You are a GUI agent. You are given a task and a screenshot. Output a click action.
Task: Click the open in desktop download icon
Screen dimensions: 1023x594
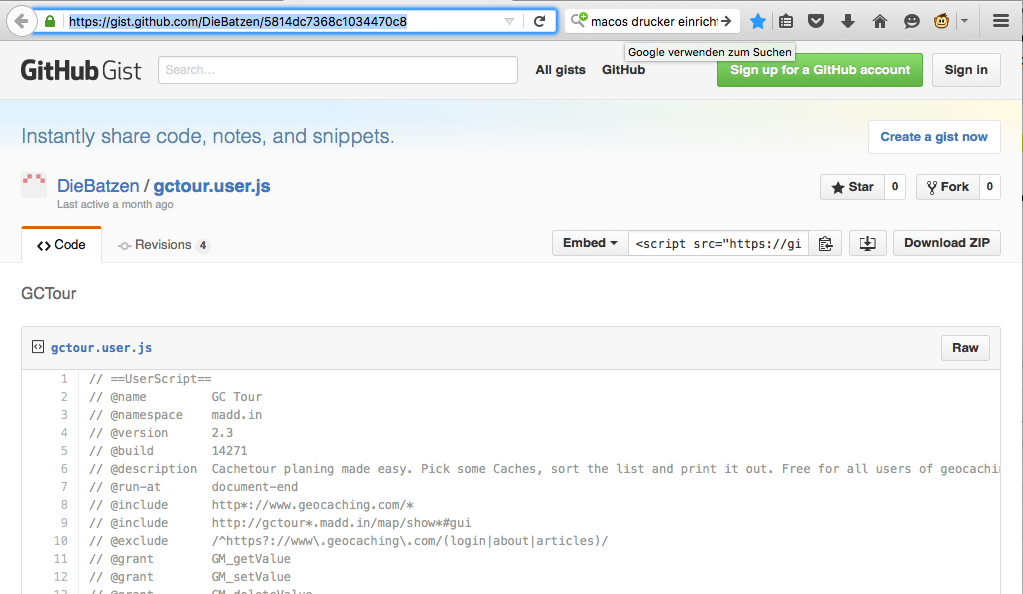pyautogui.click(x=867, y=243)
